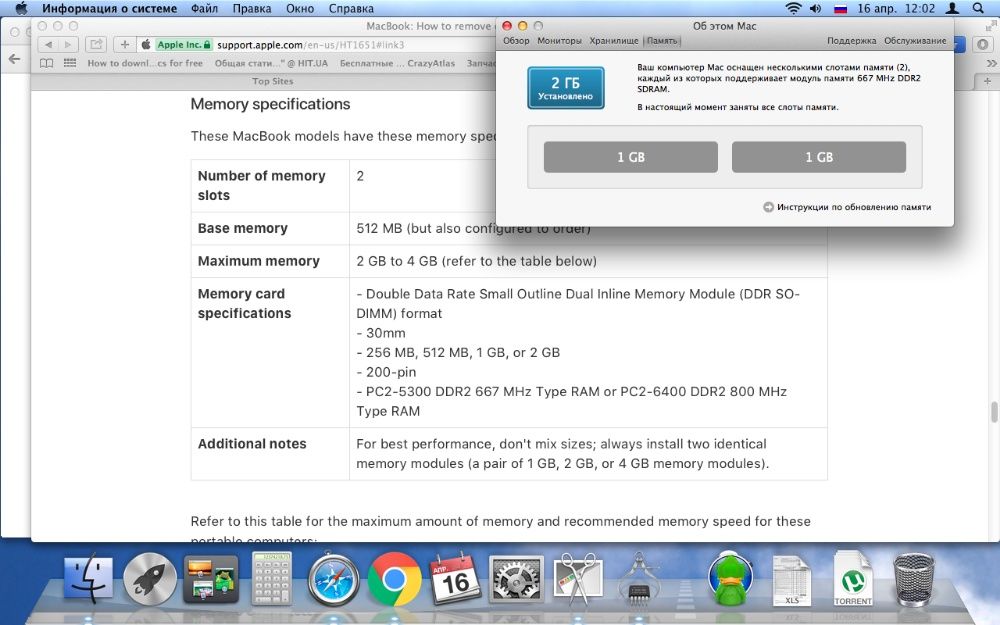Screen dimensions: 1000x625
Task: Click the Safari page vertical scrollbar
Action: [994, 412]
